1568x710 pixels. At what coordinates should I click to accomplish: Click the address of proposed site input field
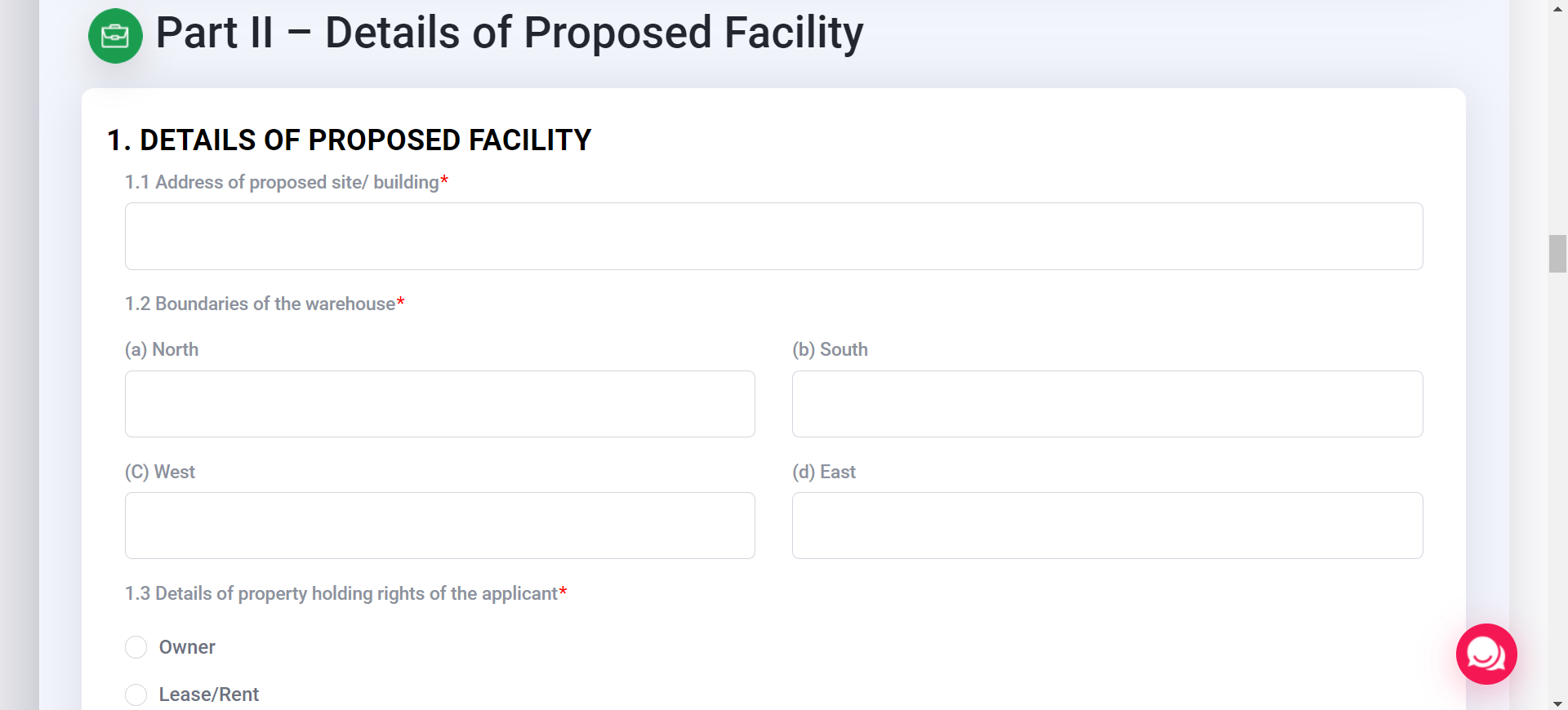point(773,236)
